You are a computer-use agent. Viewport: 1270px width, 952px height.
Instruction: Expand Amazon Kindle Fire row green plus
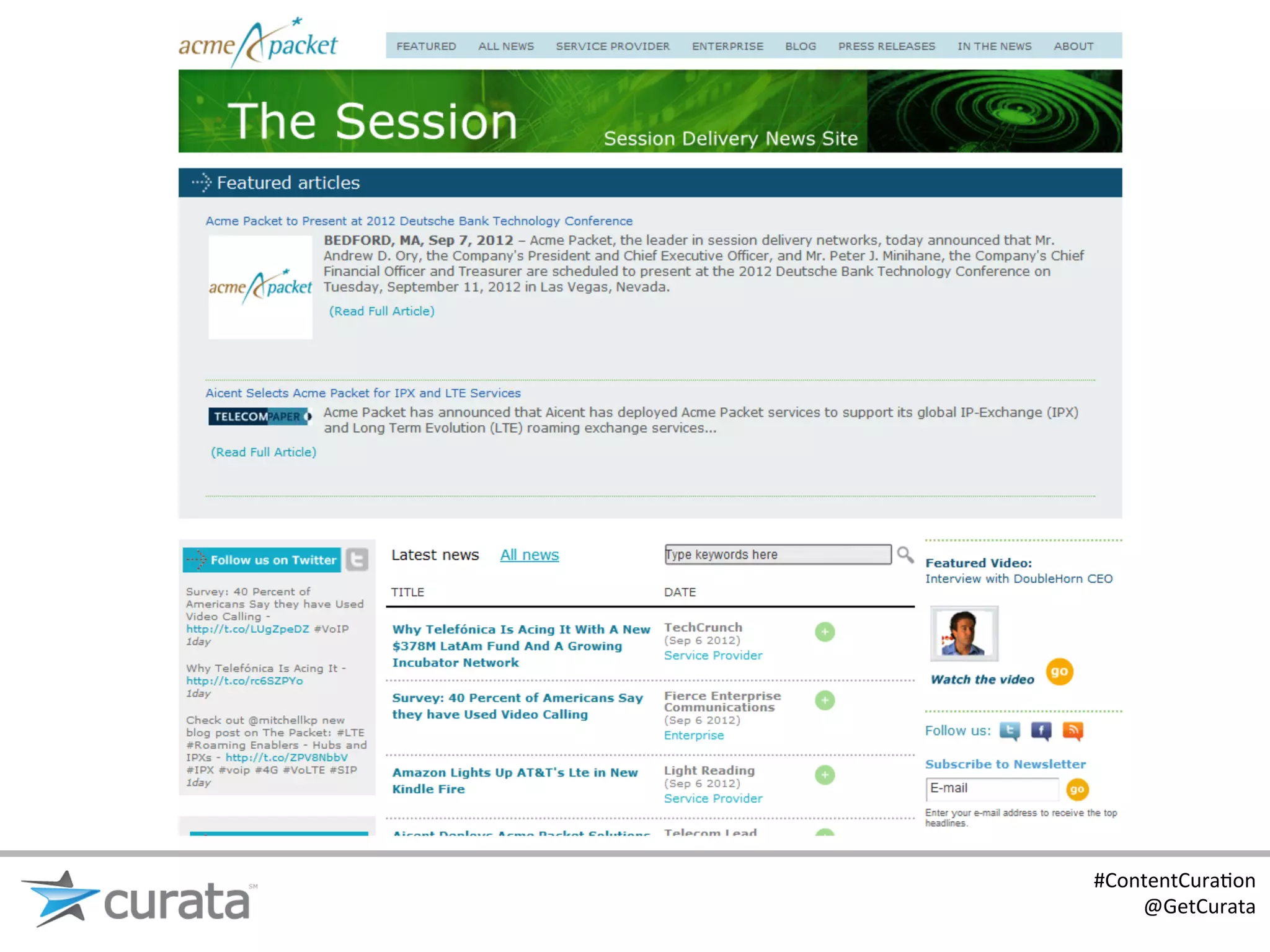[x=825, y=775]
